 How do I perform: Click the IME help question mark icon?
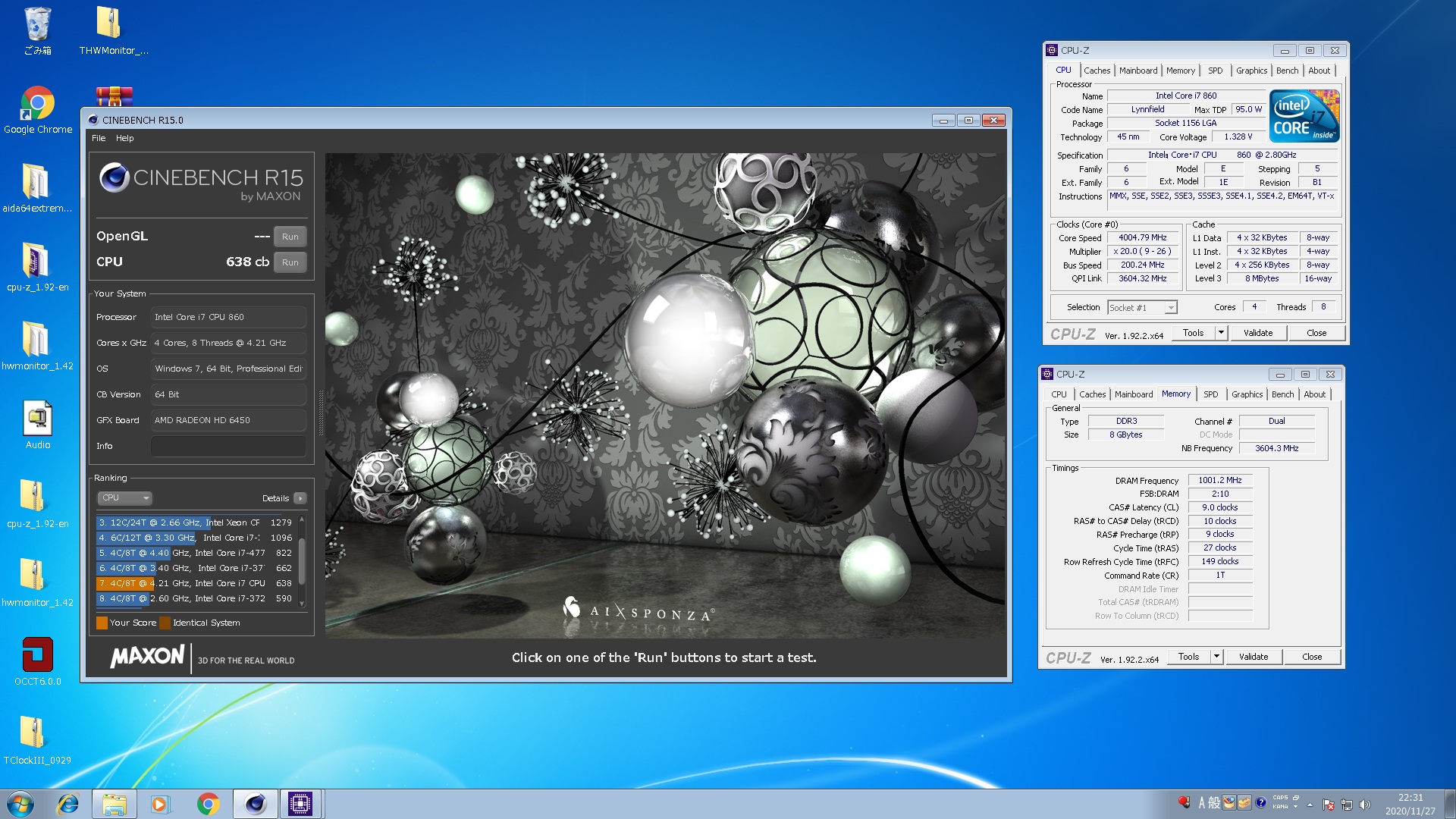pos(1260,802)
